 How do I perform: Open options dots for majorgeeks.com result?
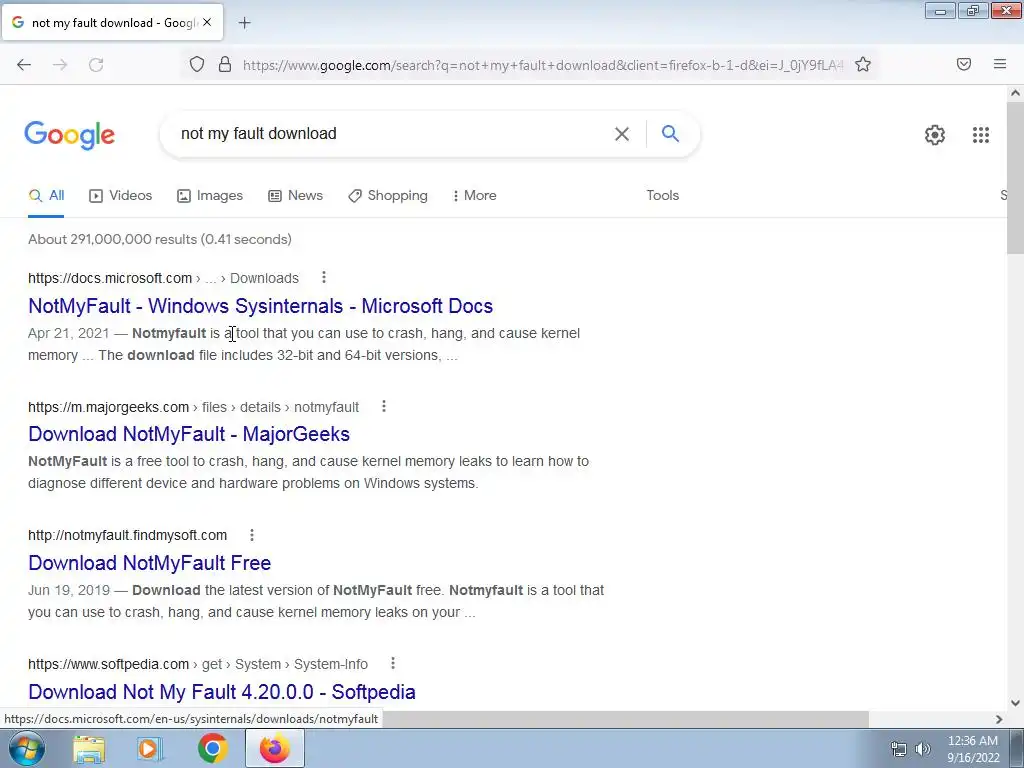click(x=383, y=406)
